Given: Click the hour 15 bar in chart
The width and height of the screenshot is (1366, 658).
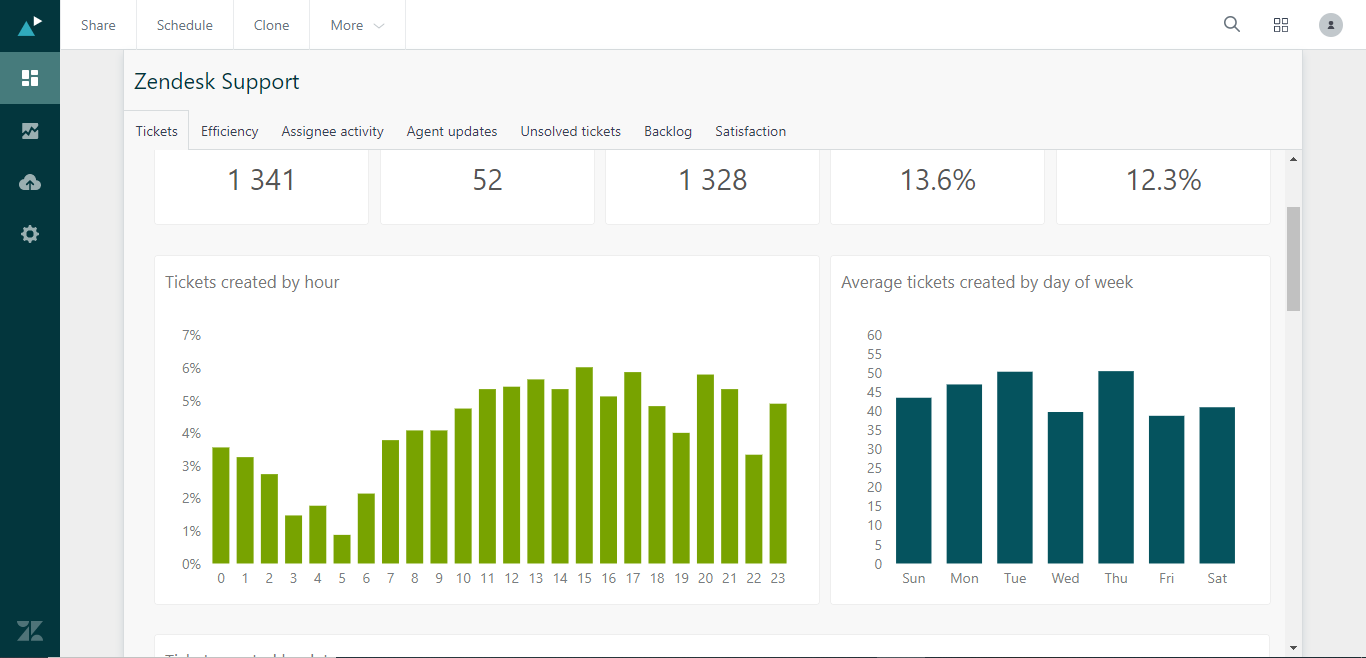Looking at the screenshot, I should pos(584,465).
